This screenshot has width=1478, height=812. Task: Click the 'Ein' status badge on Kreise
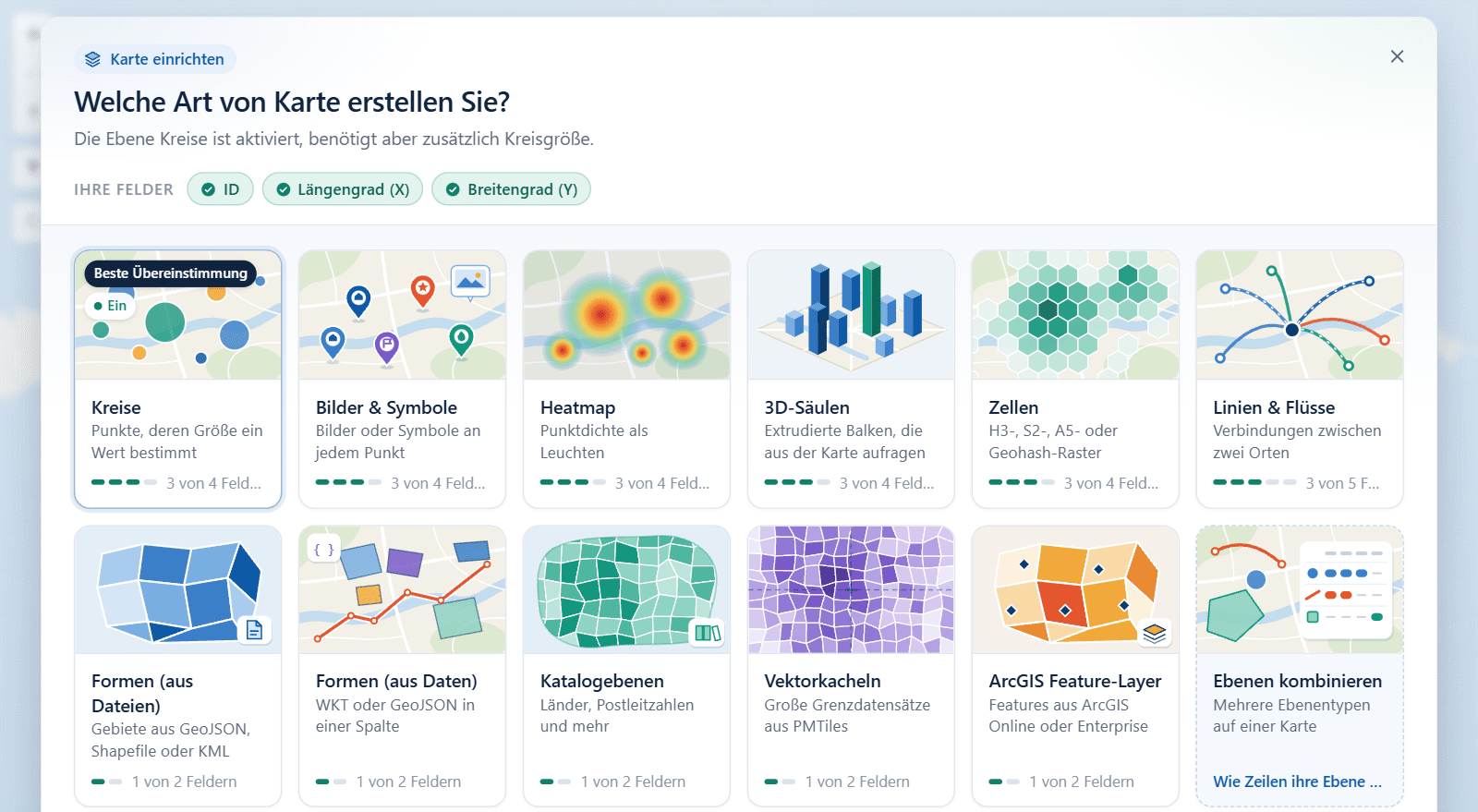point(111,306)
